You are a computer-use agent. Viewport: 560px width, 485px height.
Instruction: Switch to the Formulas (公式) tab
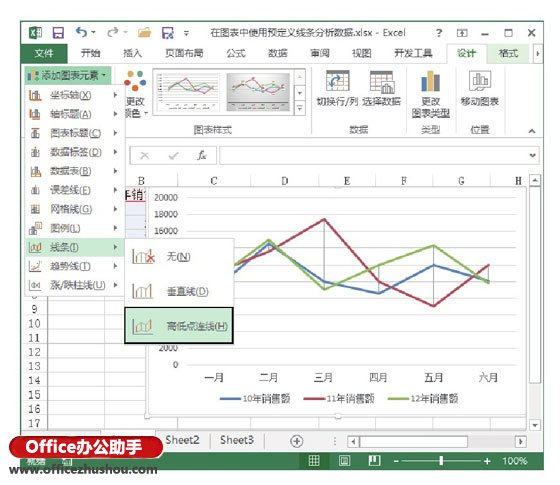point(236,54)
